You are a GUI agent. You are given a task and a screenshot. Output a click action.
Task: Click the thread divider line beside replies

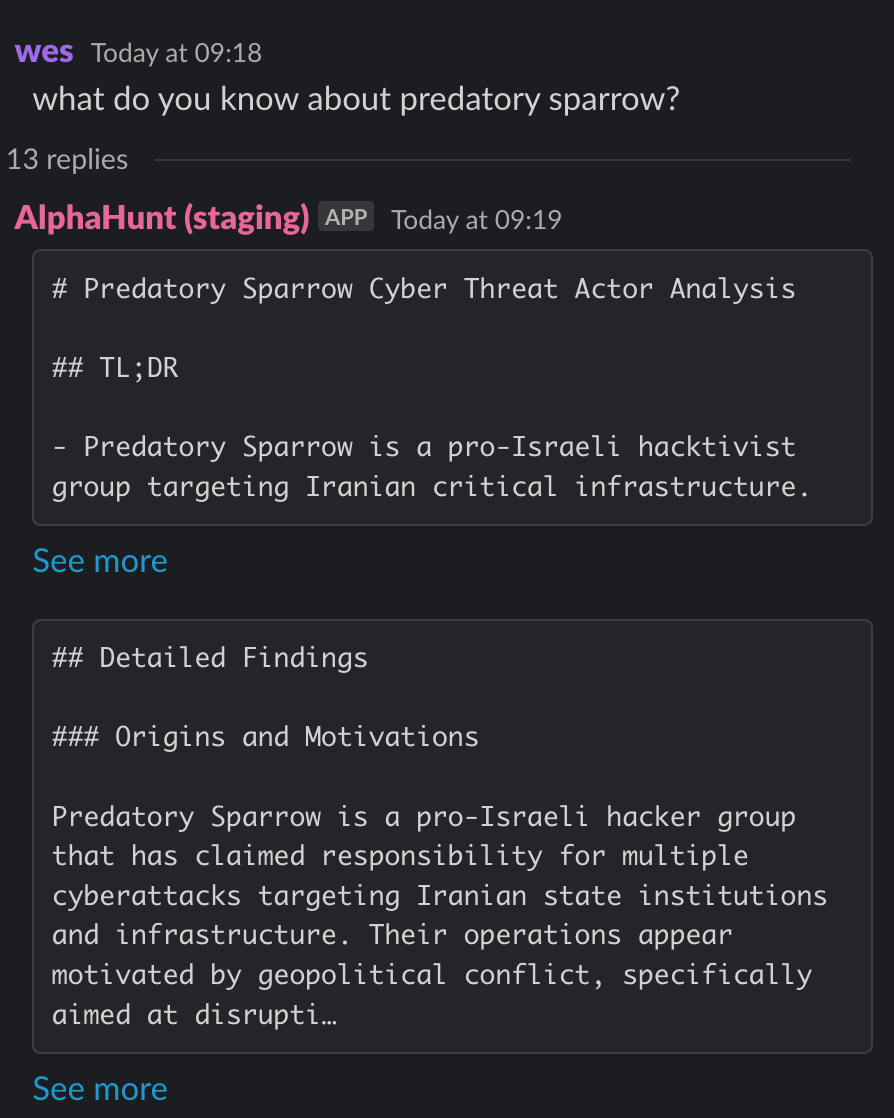503,160
